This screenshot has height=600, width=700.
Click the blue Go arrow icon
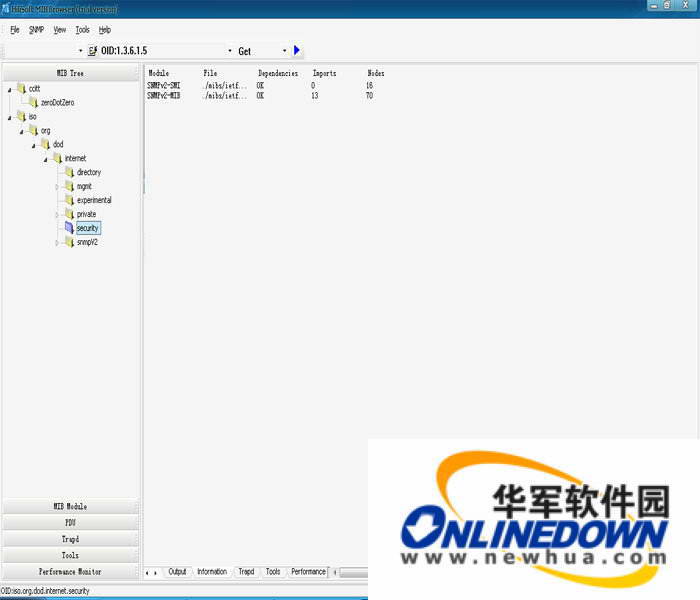(x=297, y=50)
